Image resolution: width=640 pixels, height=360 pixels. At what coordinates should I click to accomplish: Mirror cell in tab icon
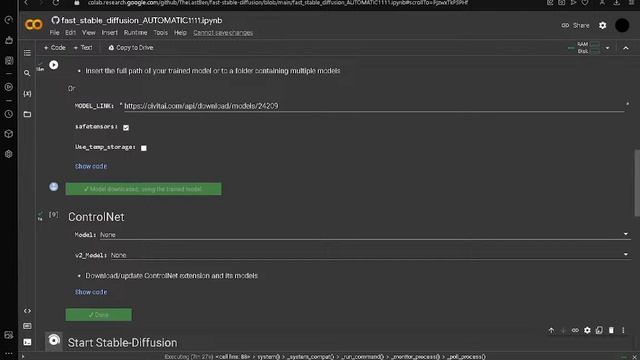[x=599, y=330]
